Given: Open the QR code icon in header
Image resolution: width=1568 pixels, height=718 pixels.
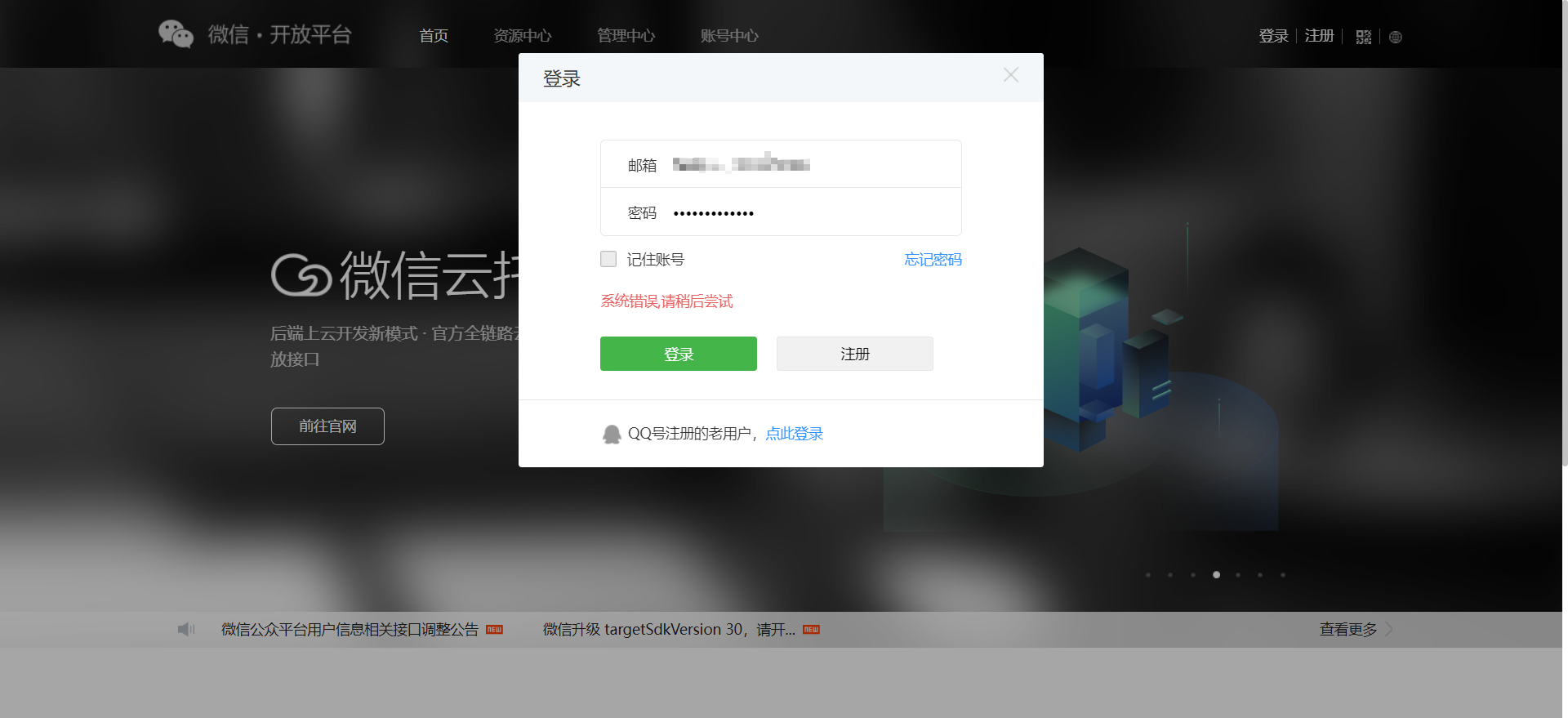Looking at the screenshot, I should pos(1363,37).
